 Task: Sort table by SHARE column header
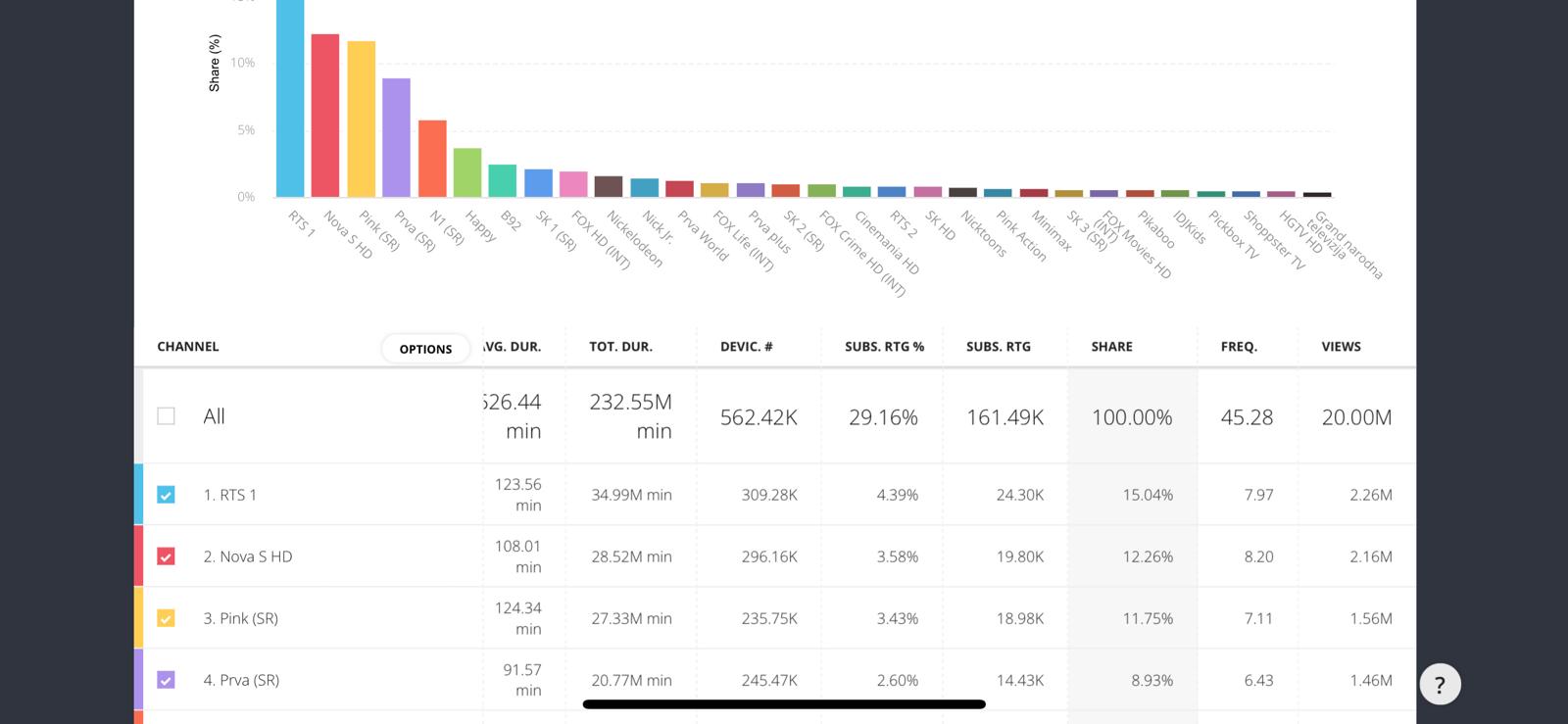pyautogui.click(x=1111, y=347)
